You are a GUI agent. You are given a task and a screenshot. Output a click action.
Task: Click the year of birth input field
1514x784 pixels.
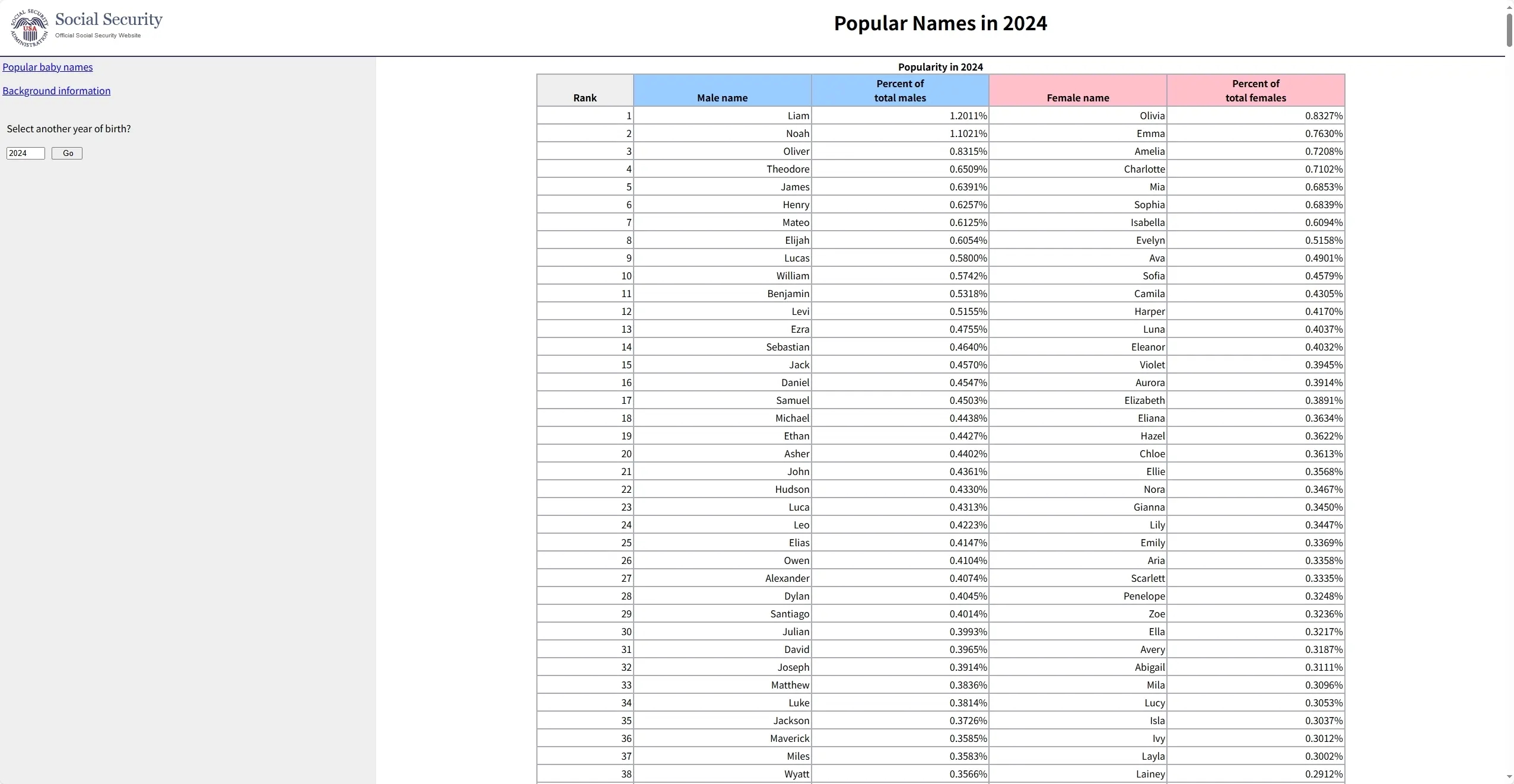tap(26, 153)
